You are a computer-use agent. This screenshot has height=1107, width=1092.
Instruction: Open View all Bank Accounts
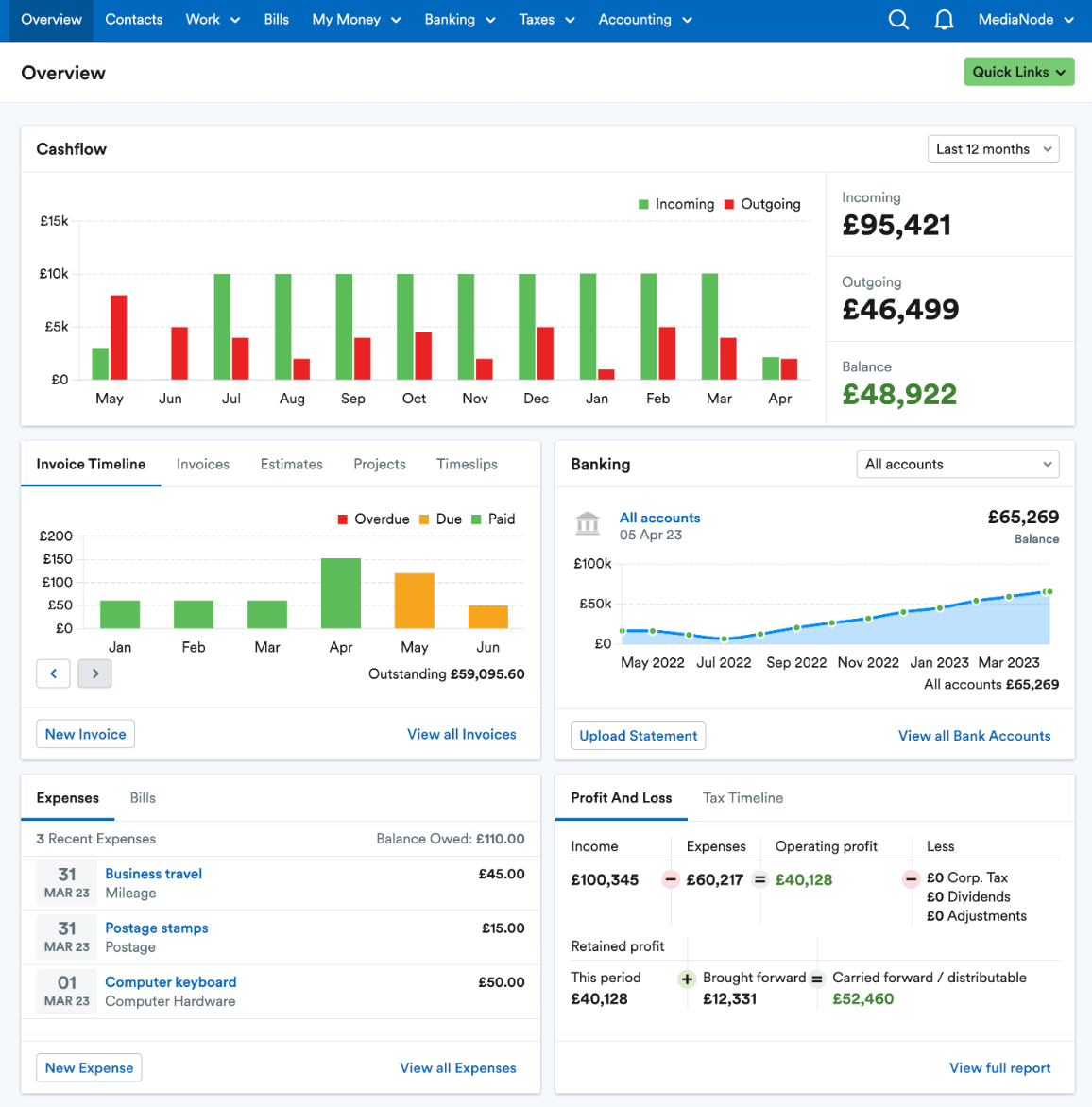point(974,735)
